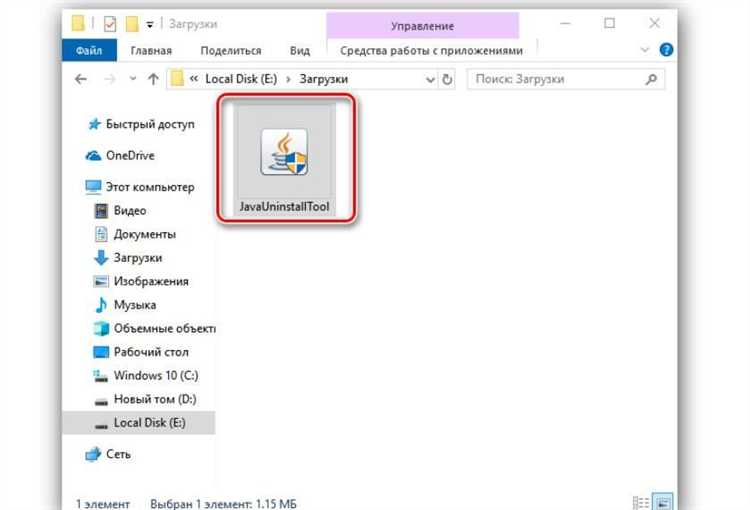This screenshot has height=510, width=750.
Task: Click the search magnifier icon
Action: [x=651, y=79]
